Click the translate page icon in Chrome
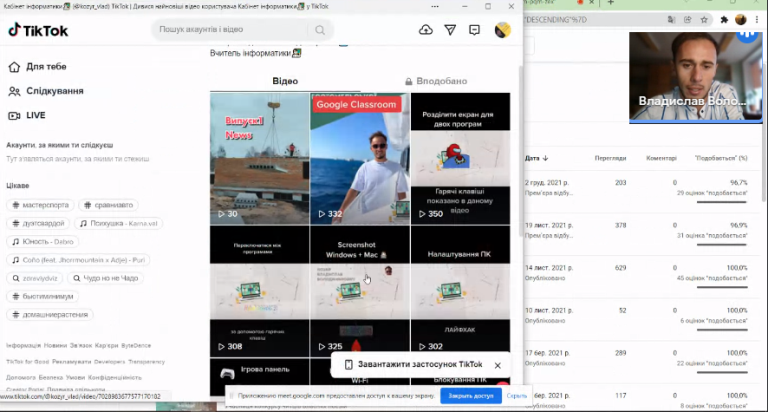The height and width of the screenshot is (412, 768). click(671, 20)
